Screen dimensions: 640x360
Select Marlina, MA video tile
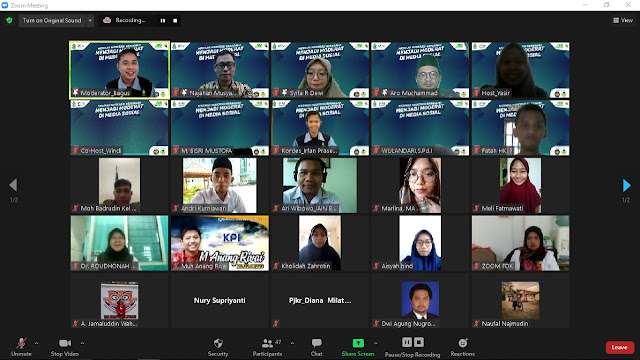[420, 185]
